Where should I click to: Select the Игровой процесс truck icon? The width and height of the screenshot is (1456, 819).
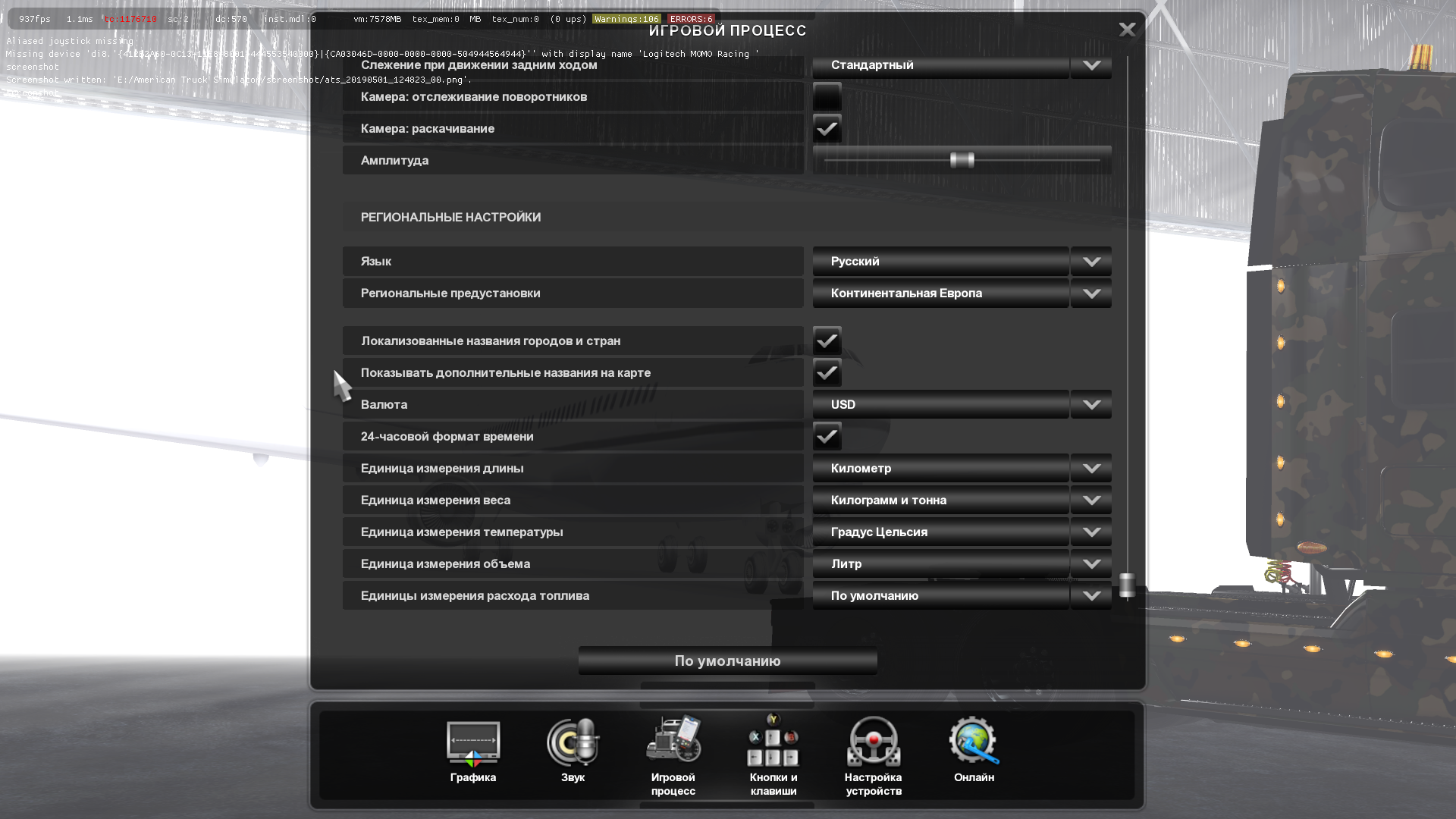(673, 739)
